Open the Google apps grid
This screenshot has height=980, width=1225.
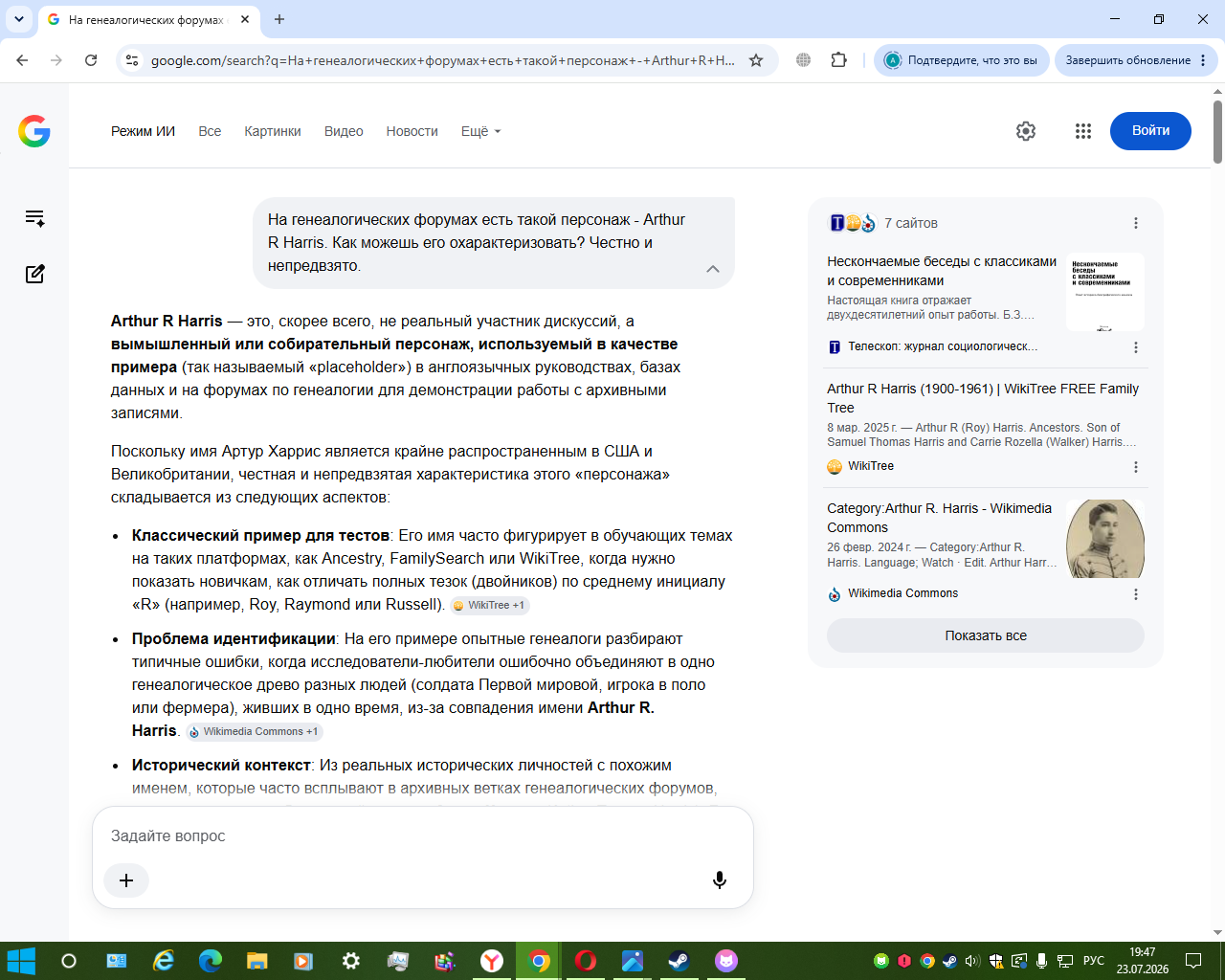coord(1083,131)
